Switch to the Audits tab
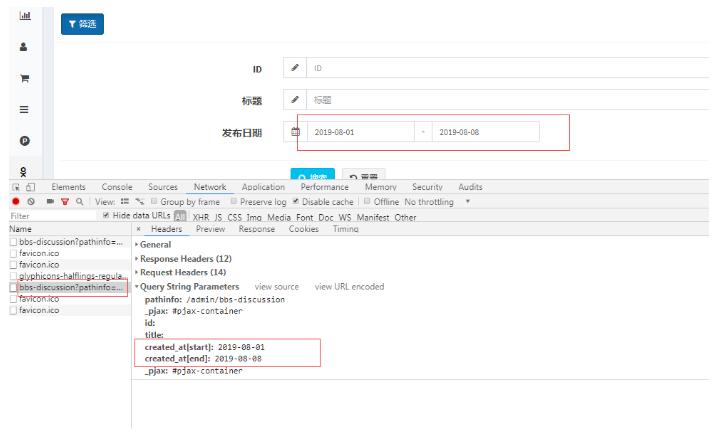This screenshot has height=437, width=720. point(470,187)
